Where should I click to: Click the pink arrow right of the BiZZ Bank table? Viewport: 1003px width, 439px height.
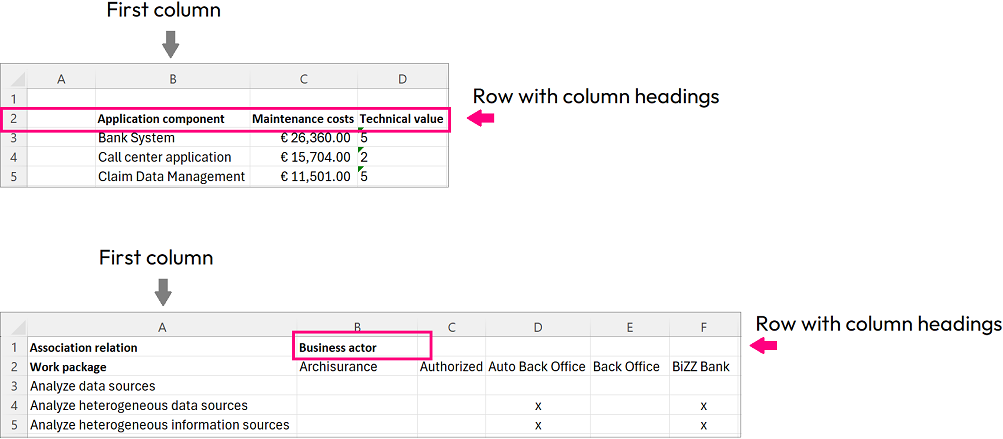click(765, 346)
